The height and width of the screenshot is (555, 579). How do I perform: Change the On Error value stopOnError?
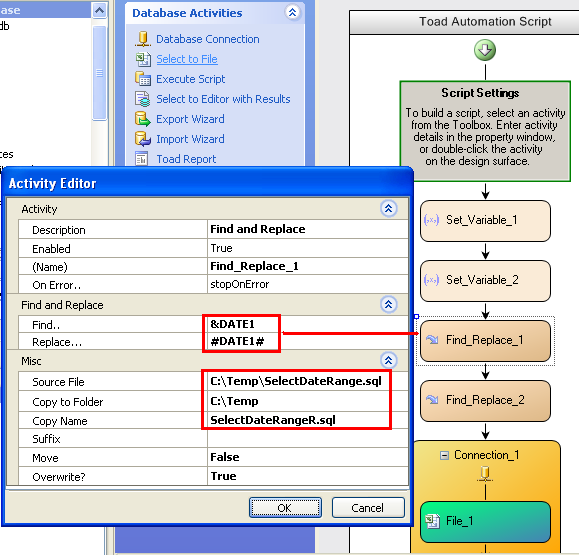coord(308,284)
